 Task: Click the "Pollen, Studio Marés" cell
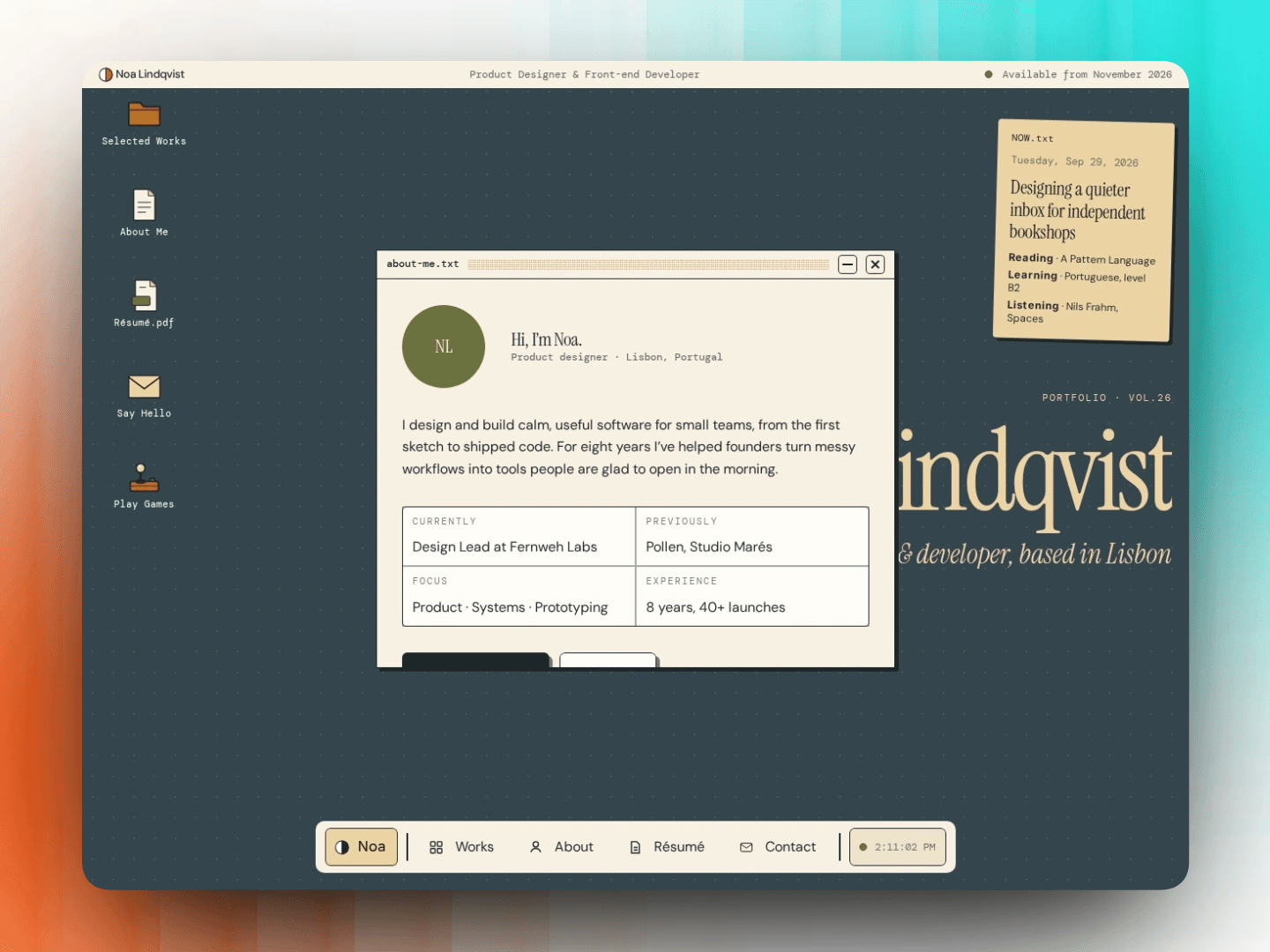coord(752,537)
